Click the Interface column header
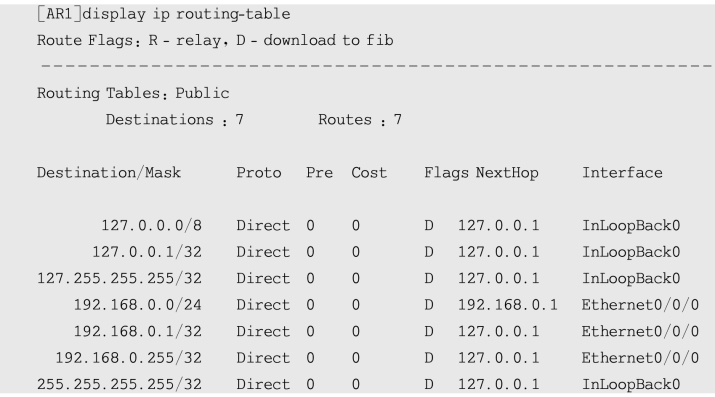Image resolution: width=715 pixels, height=397 pixels. 622,173
